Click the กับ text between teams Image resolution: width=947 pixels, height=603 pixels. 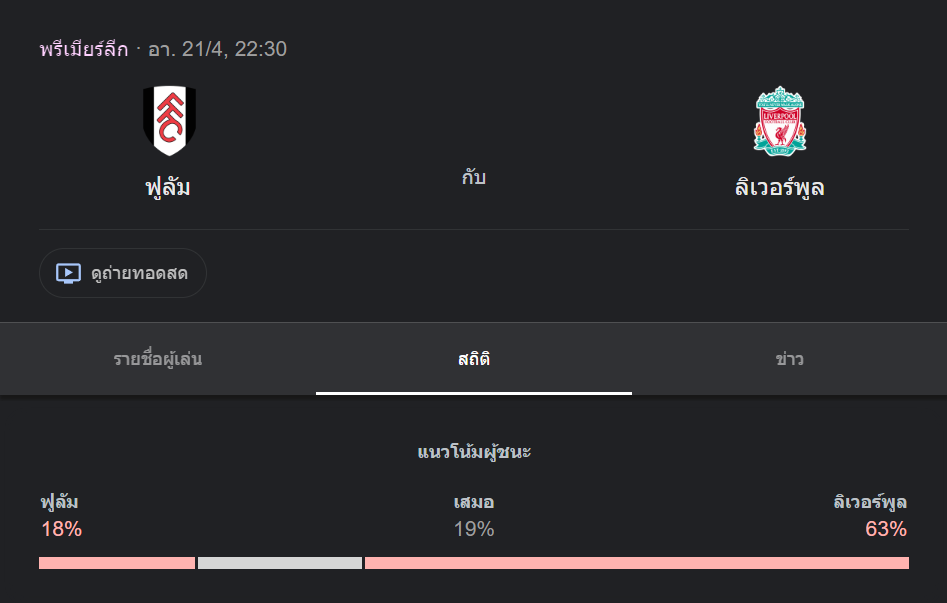(x=474, y=178)
